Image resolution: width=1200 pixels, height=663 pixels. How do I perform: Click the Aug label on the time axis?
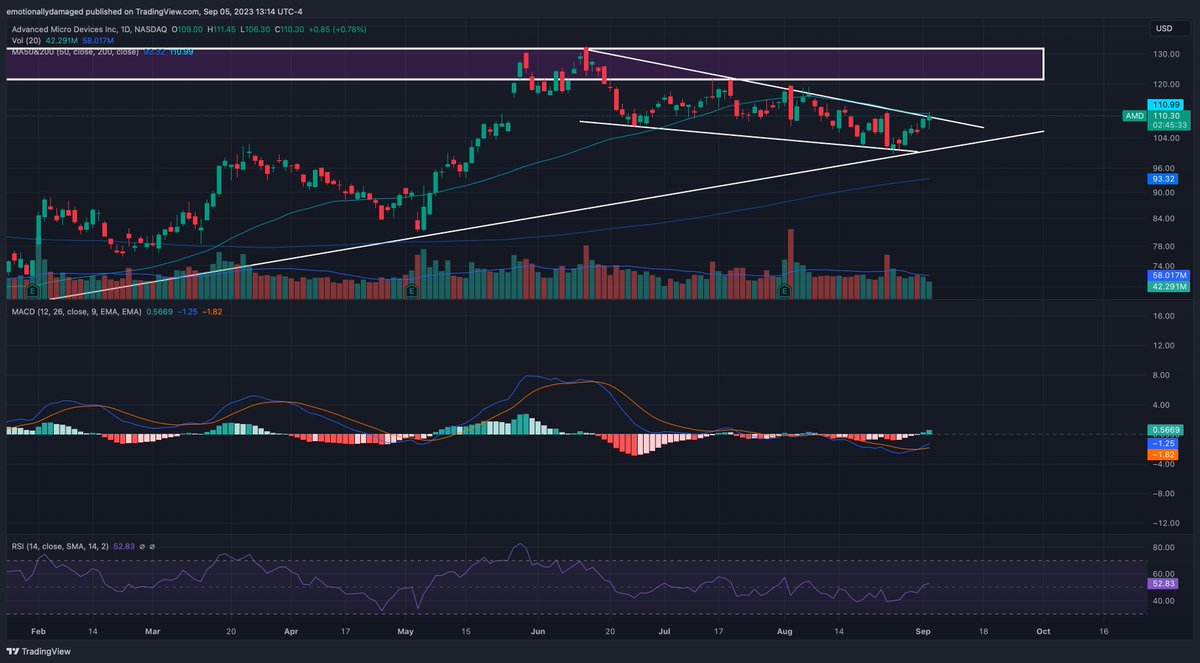tap(784, 631)
